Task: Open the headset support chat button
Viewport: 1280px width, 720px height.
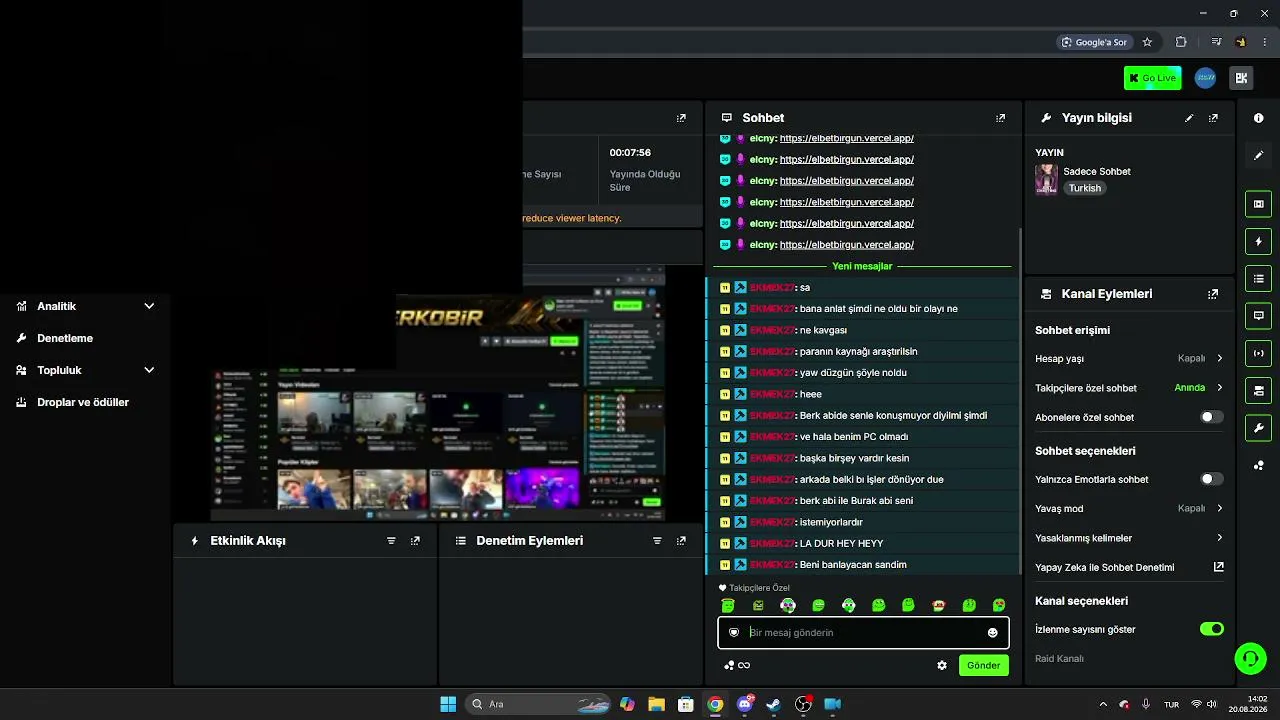Action: click(x=1250, y=658)
